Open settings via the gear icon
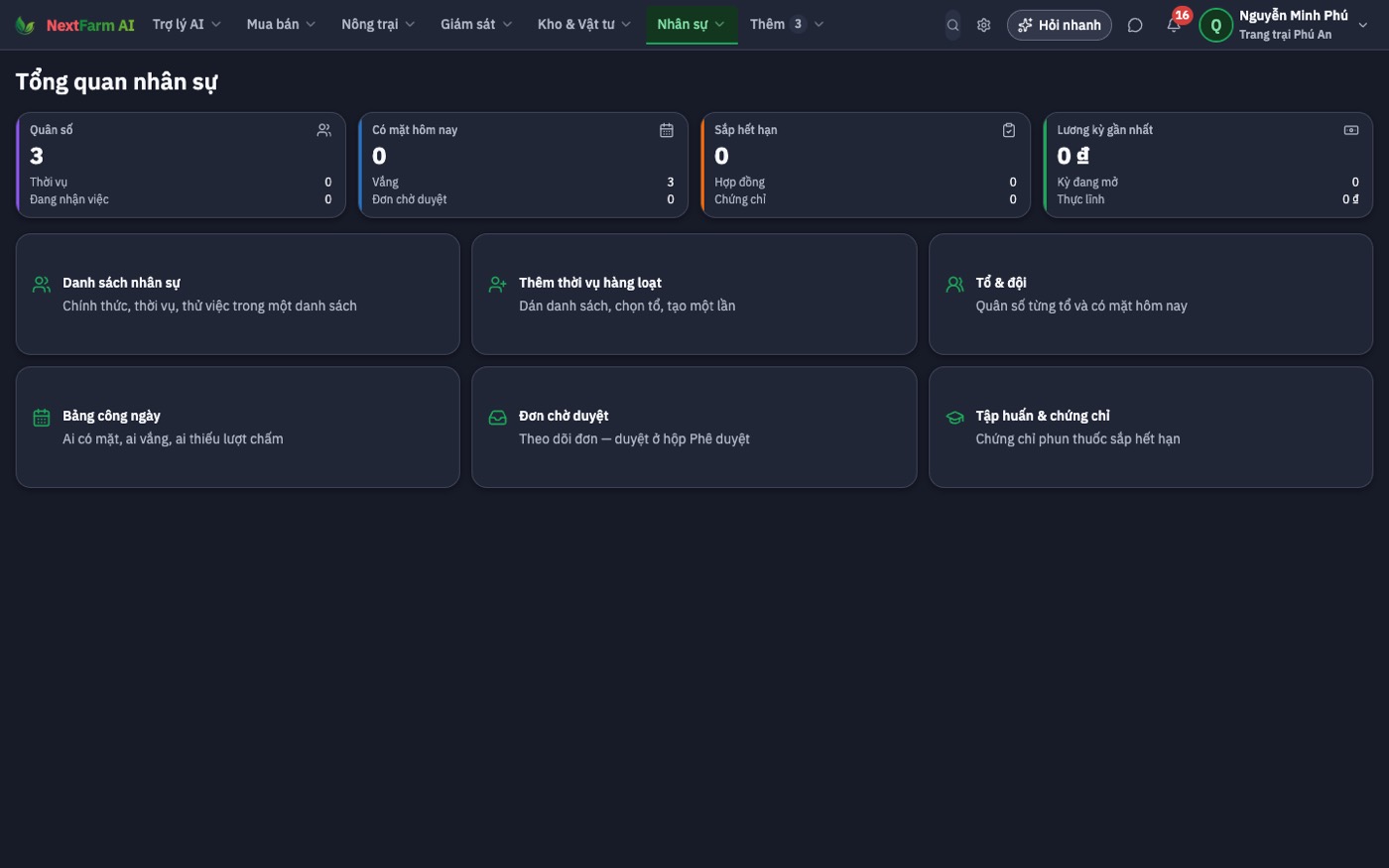The width and height of the screenshot is (1389, 868). [x=983, y=25]
